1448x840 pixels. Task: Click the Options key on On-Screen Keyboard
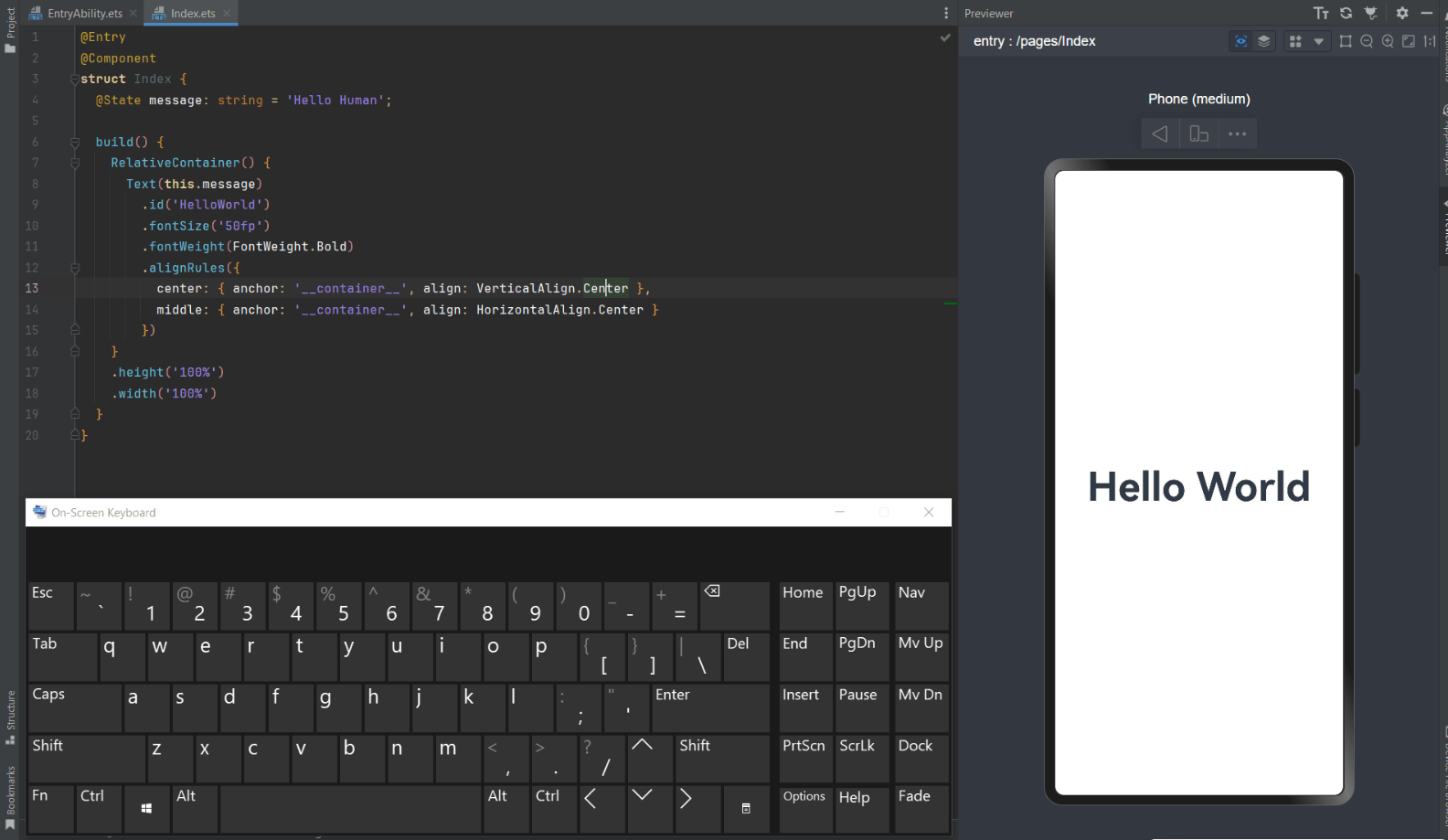pyautogui.click(x=804, y=808)
